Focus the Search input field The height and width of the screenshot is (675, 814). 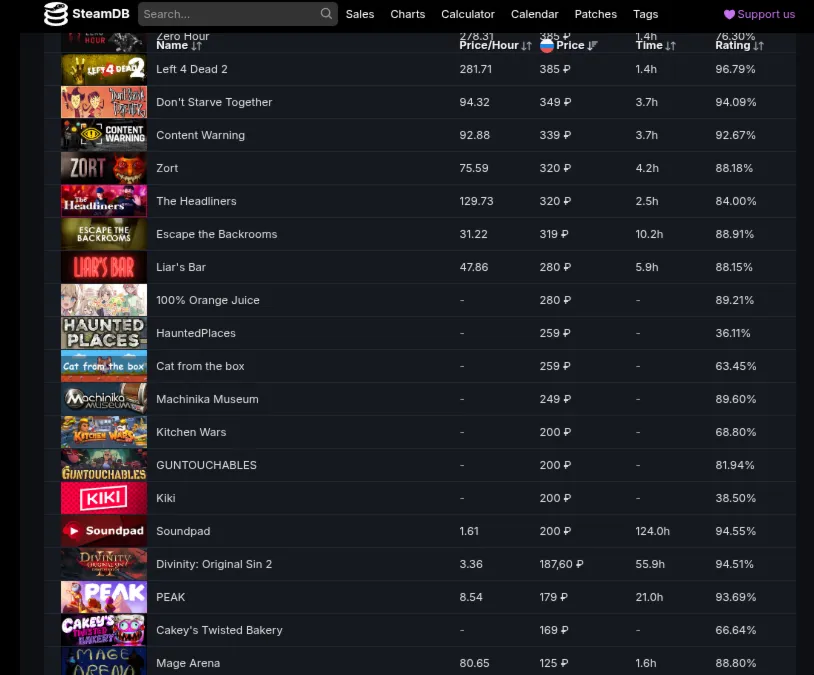point(238,14)
